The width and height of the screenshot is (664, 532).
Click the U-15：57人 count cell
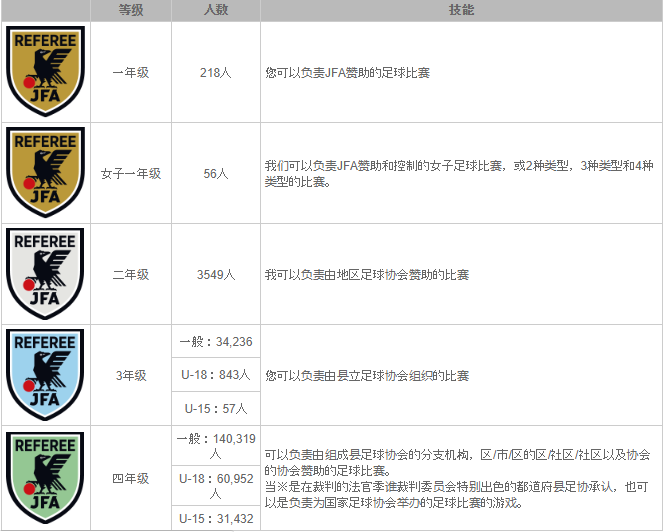[x=216, y=408]
